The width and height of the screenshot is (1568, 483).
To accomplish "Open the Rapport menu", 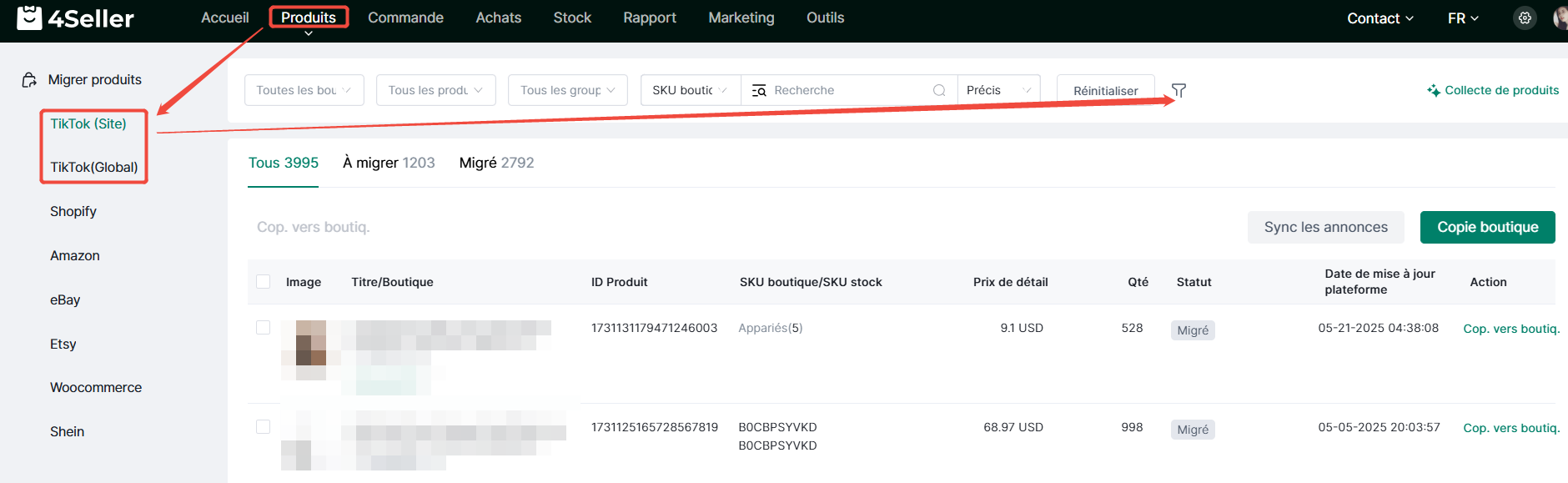I will click(650, 18).
